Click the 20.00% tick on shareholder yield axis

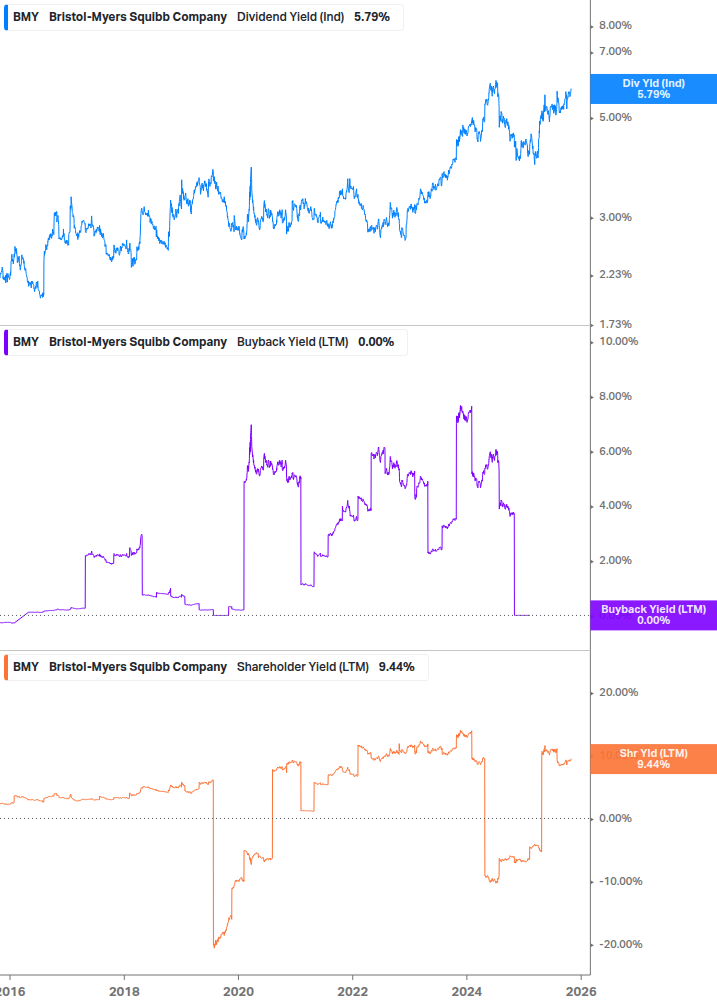tap(618, 692)
